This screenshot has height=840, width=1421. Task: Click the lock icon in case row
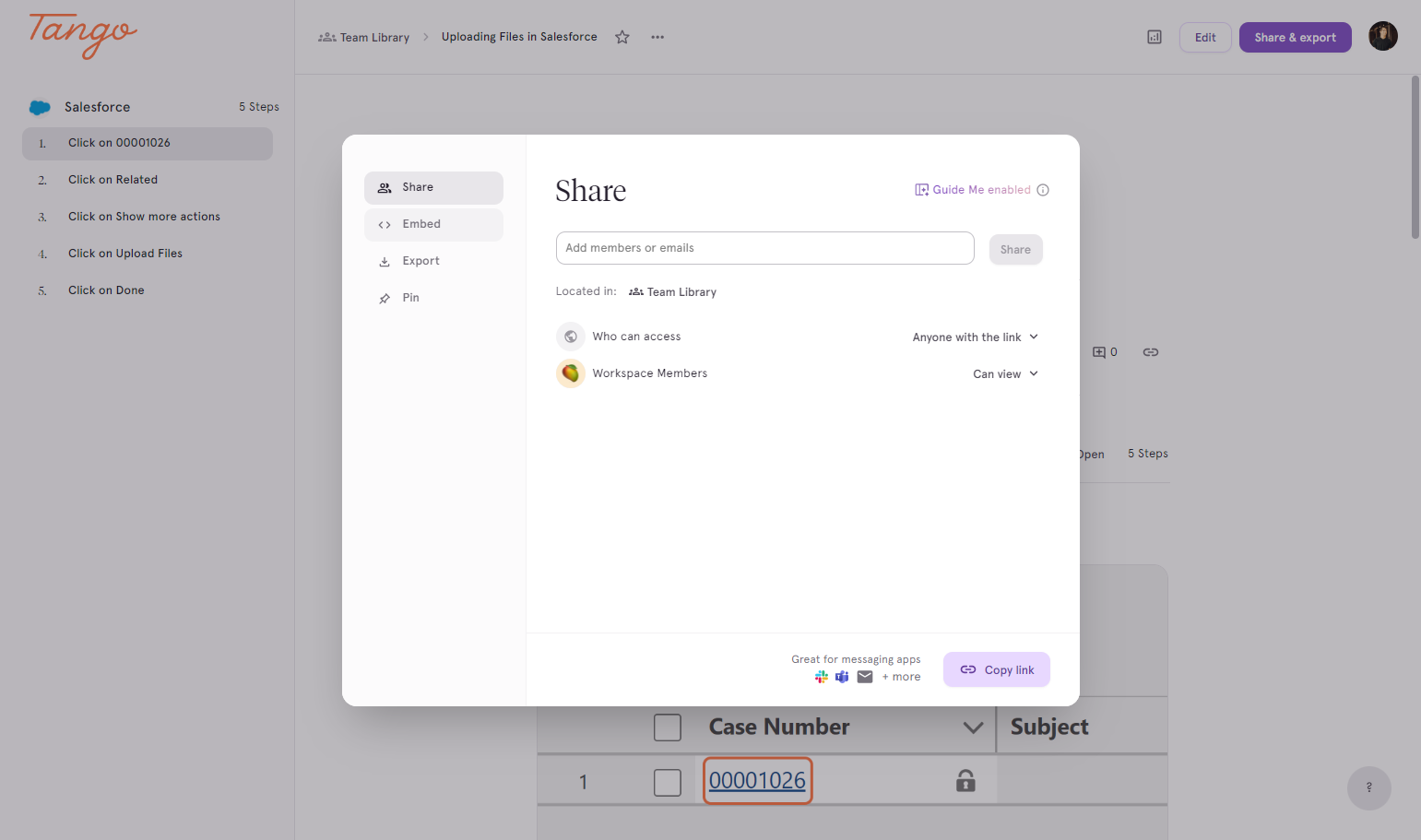tap(965, 781)
